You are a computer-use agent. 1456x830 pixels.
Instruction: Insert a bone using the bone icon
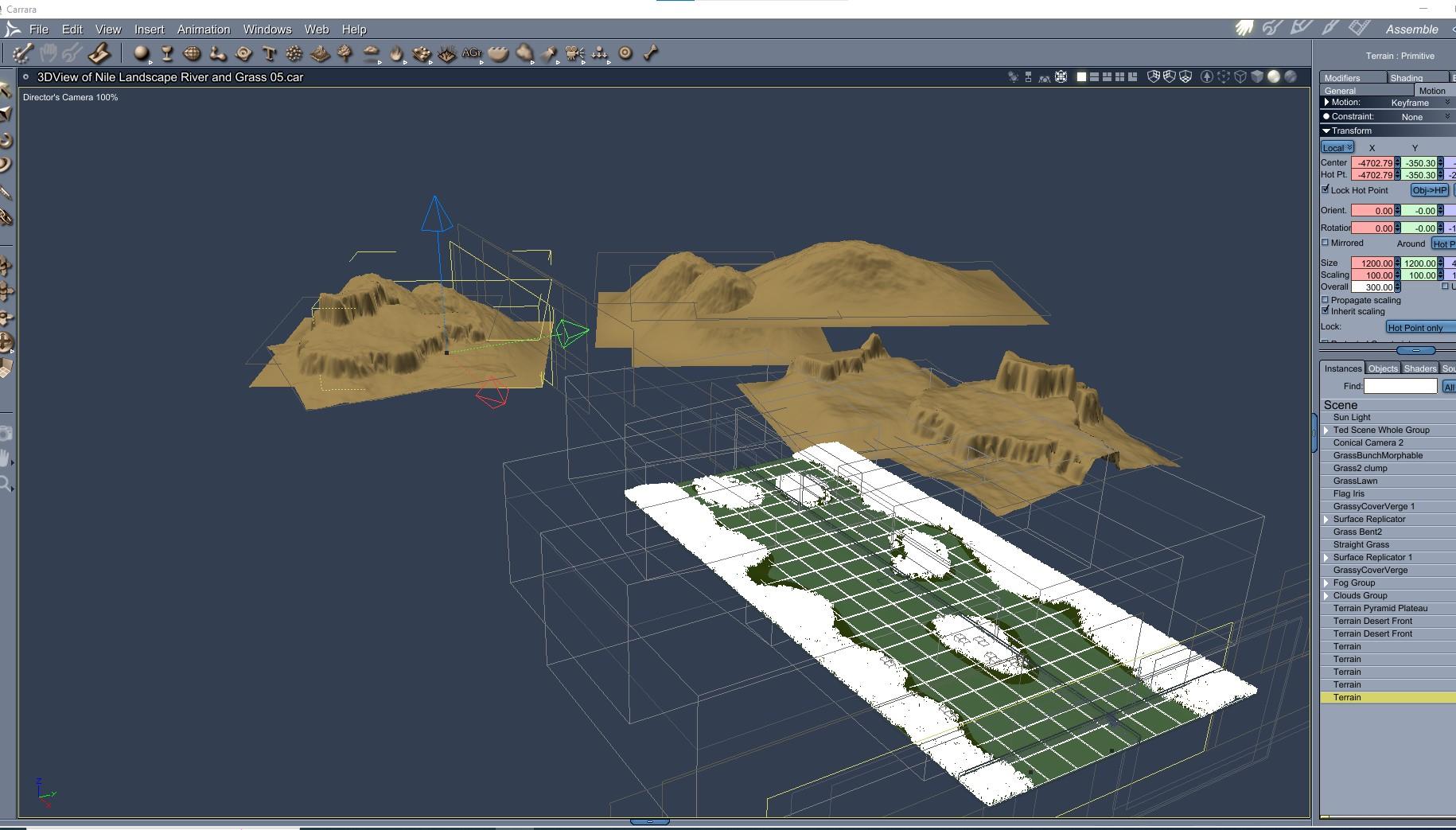coord(651,53)
